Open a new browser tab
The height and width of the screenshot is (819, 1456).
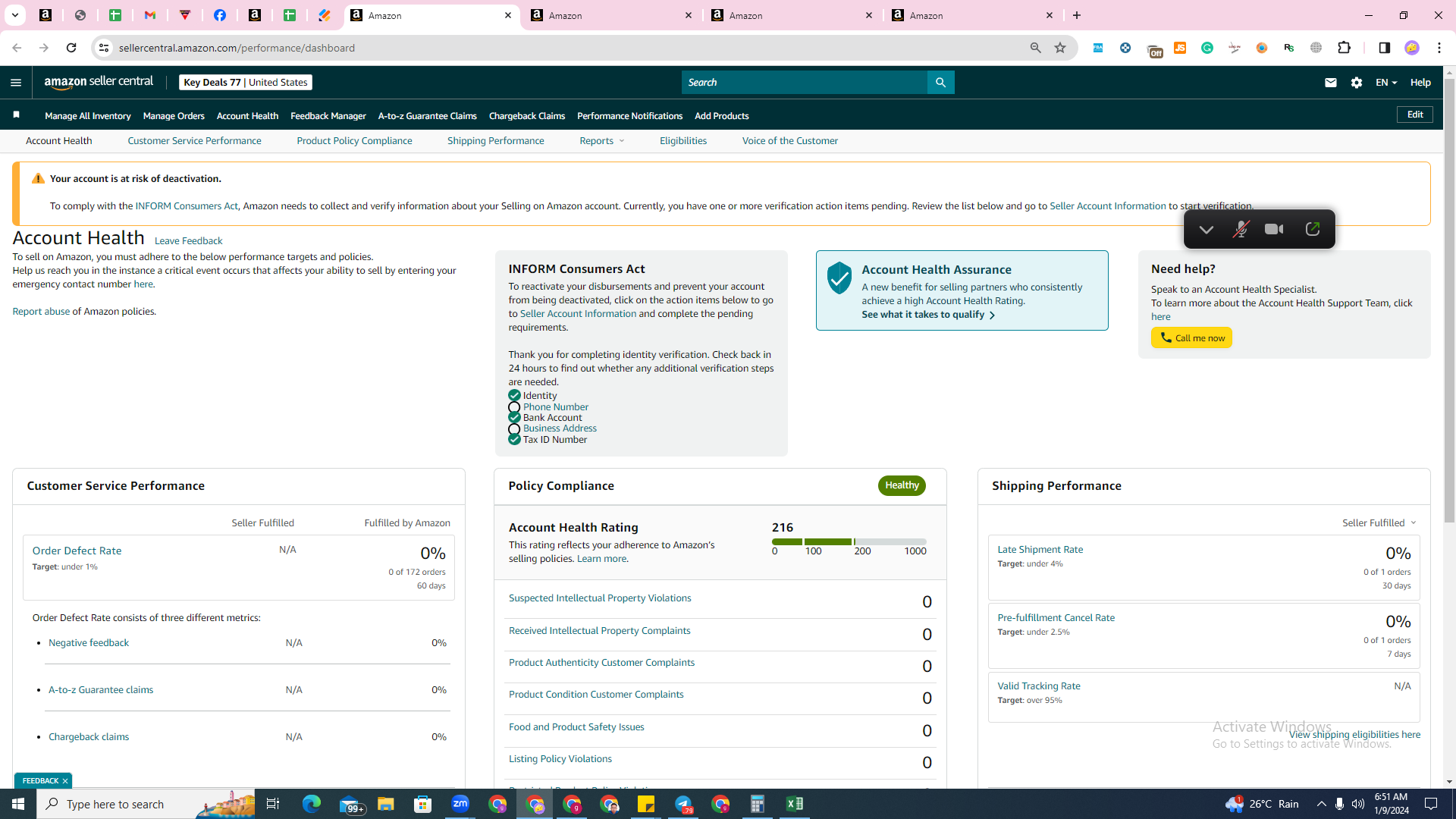click(1077, 15)
